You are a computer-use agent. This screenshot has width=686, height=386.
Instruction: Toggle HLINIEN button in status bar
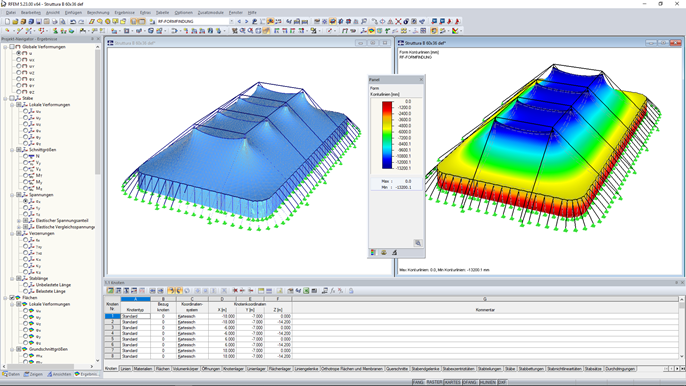point(487,382)
